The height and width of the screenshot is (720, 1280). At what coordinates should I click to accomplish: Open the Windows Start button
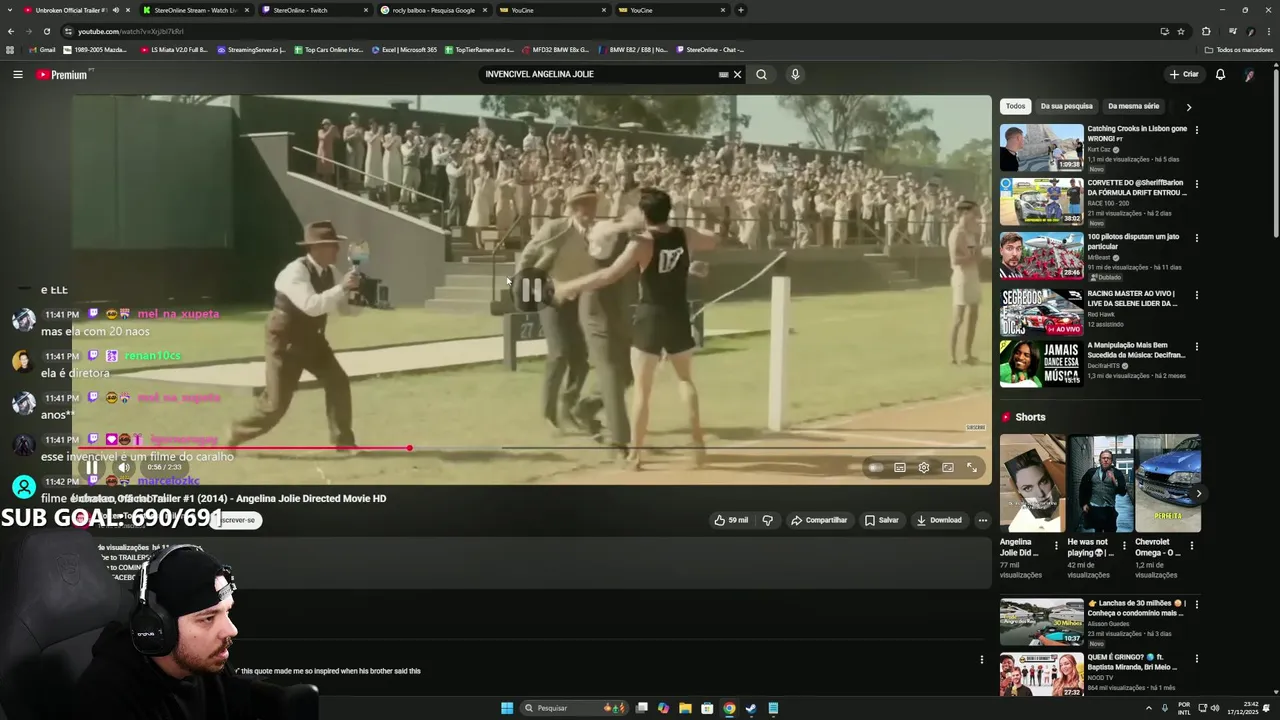(x=507, y=708)
